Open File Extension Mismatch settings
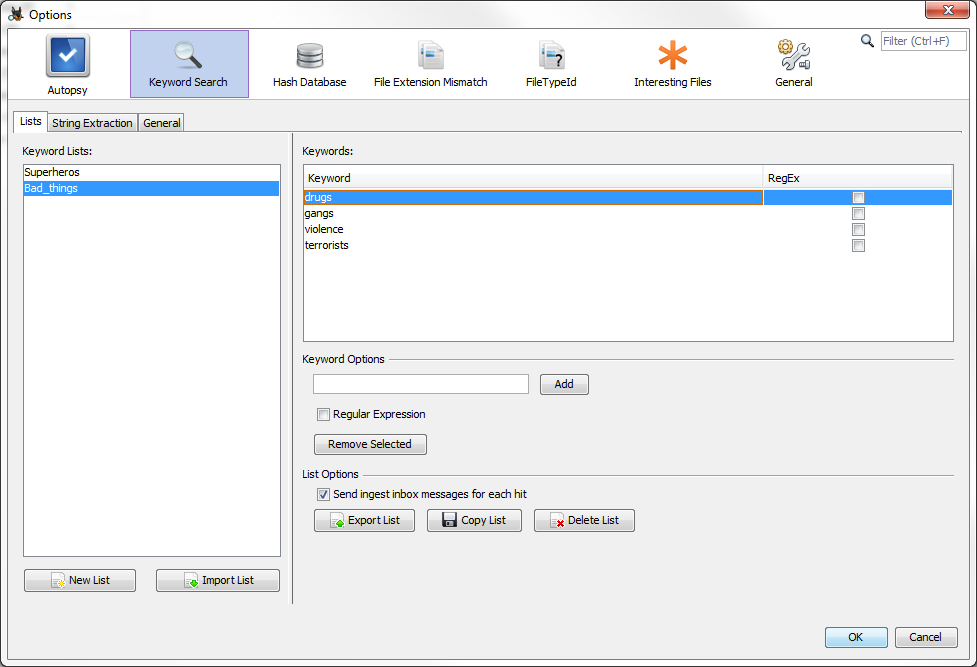977x667 pixels. pyautogui.click(x=431, y=65)
